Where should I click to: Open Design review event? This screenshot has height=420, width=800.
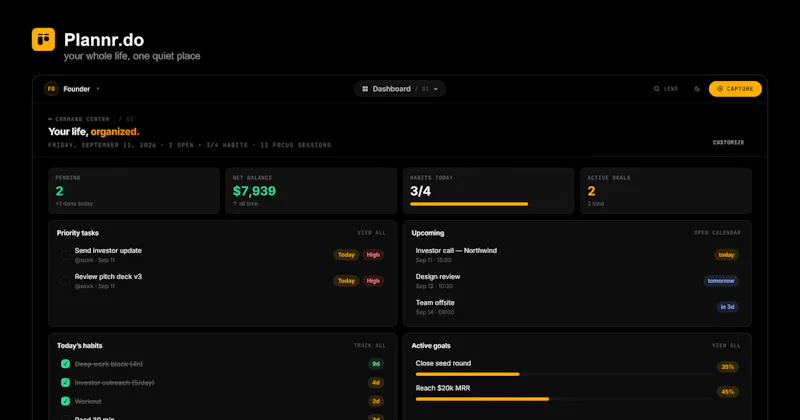(577, 281)
